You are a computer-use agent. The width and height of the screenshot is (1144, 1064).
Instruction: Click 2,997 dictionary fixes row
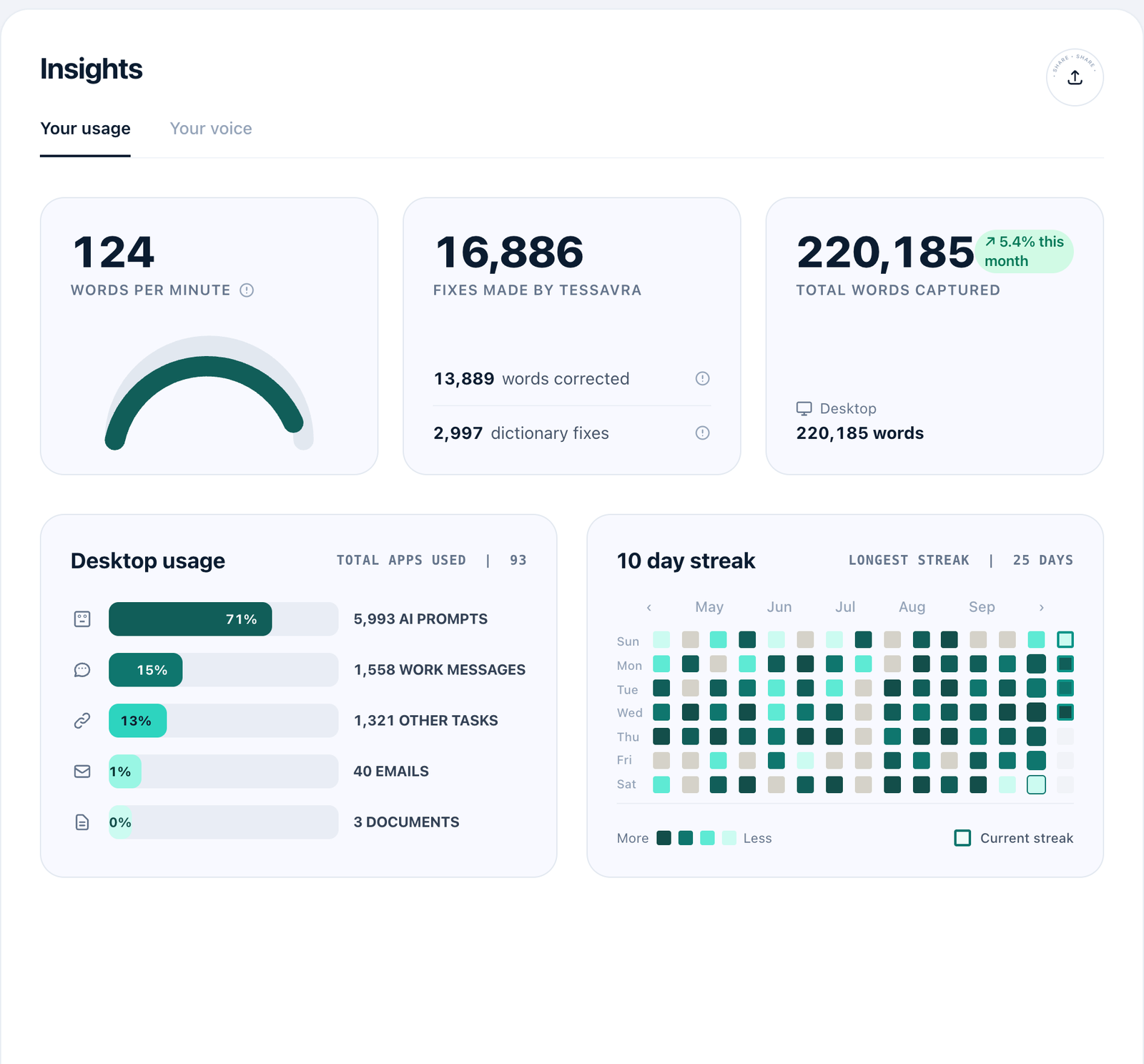[572, 433]
